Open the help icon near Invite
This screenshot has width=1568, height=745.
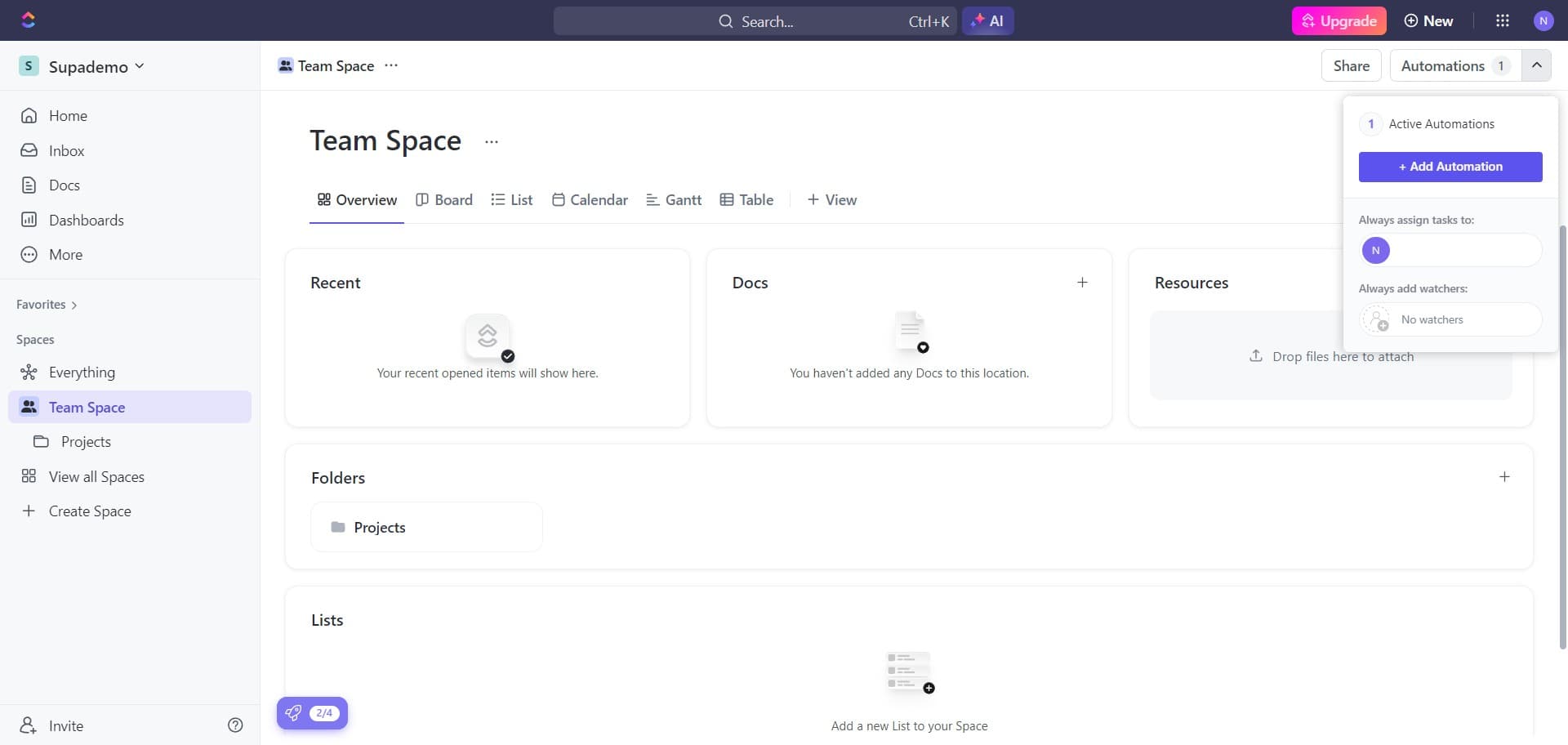[x=235, y=725]
